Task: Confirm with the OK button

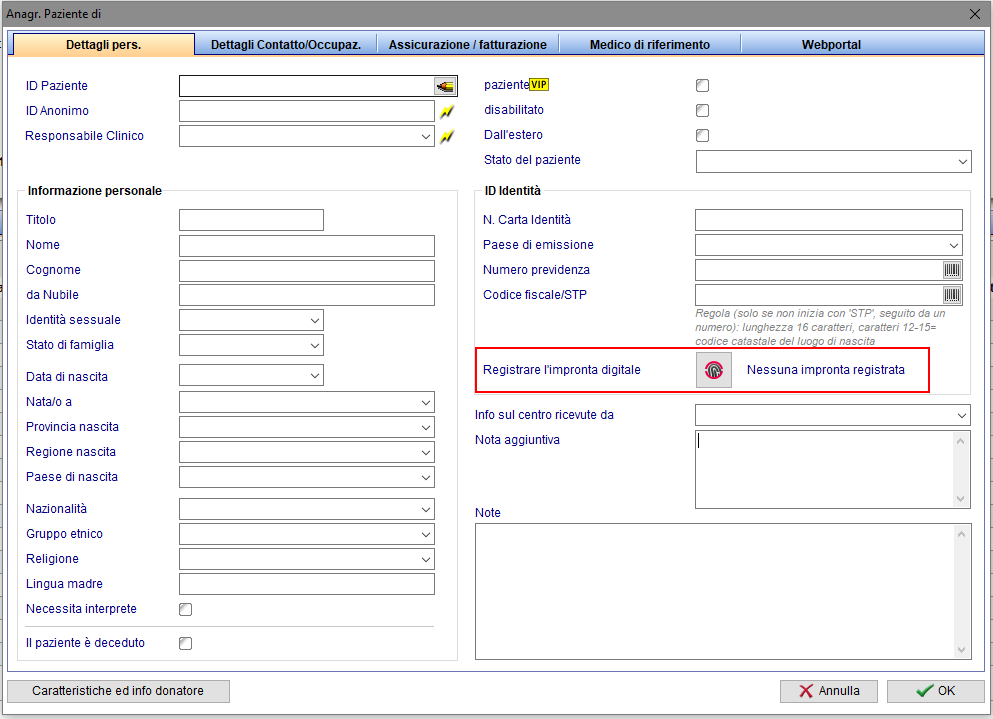Action: (x=935, y=691)
